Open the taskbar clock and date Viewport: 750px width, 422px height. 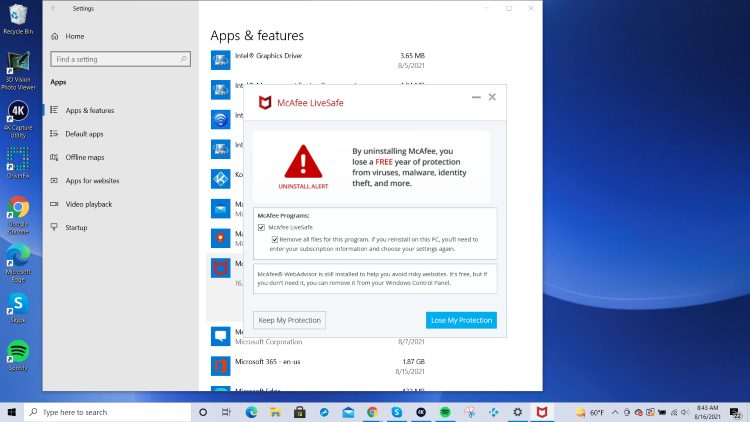click(x=707, y=412)
